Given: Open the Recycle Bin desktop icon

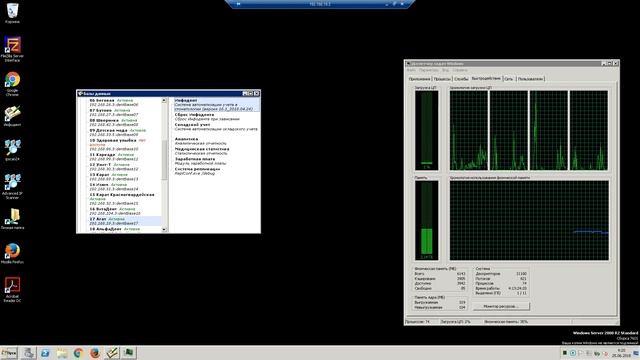Looking at the screenshot, I should [12, 12].
